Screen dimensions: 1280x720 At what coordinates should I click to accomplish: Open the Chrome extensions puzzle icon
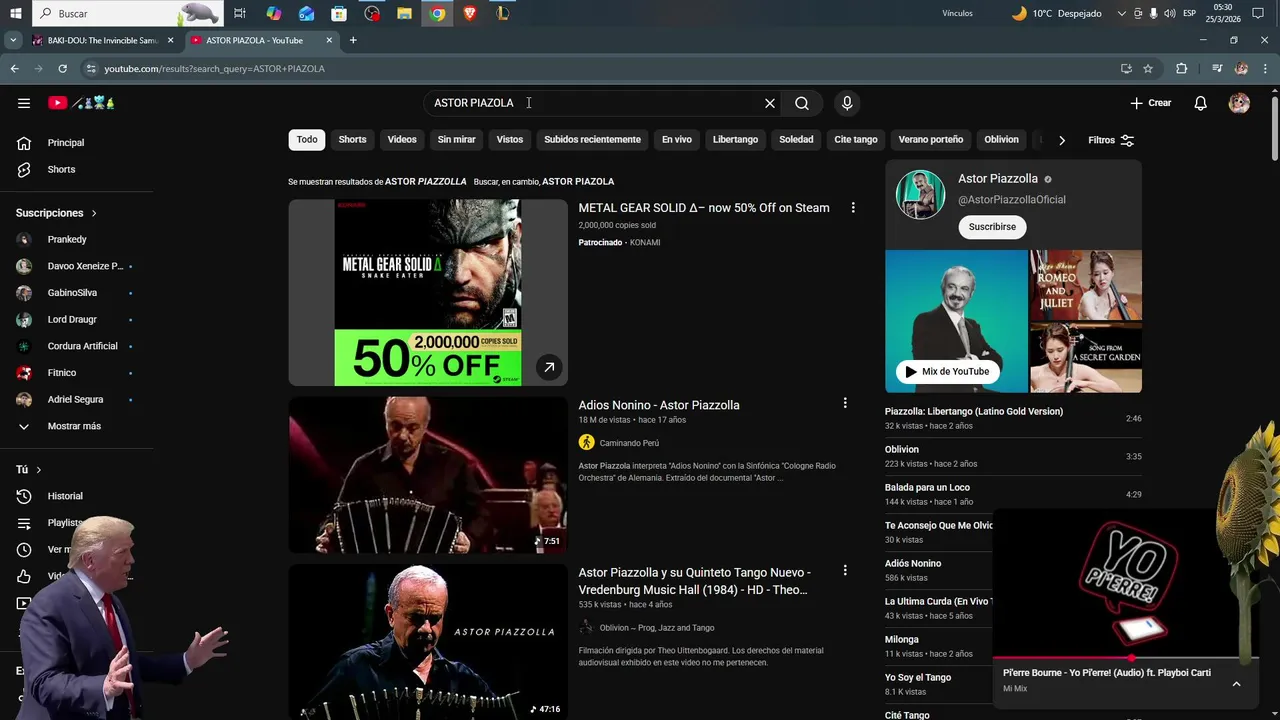click(1181, 69)
